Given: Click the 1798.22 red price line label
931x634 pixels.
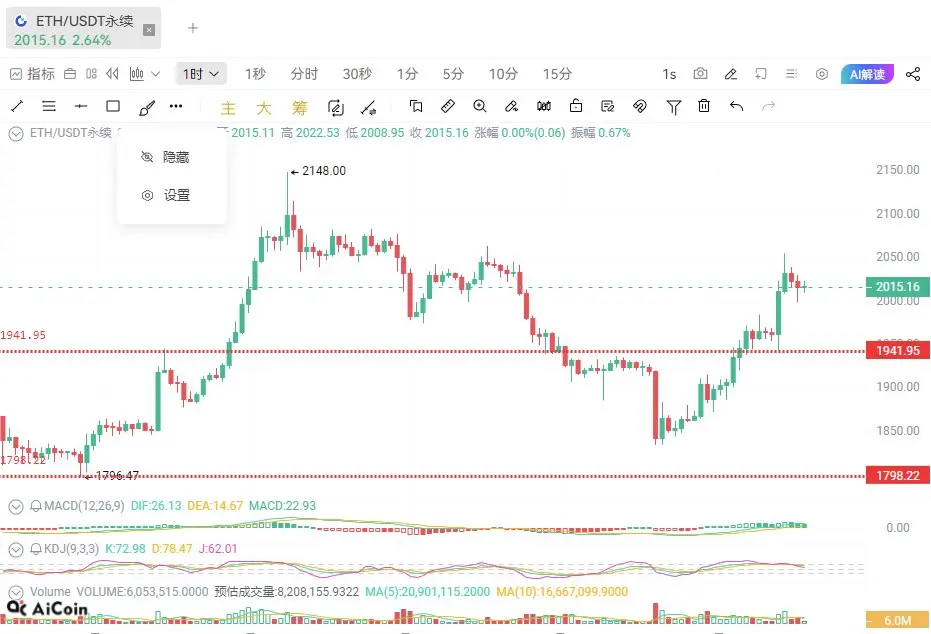Looking at the screenshot, I should pos(898,476).
